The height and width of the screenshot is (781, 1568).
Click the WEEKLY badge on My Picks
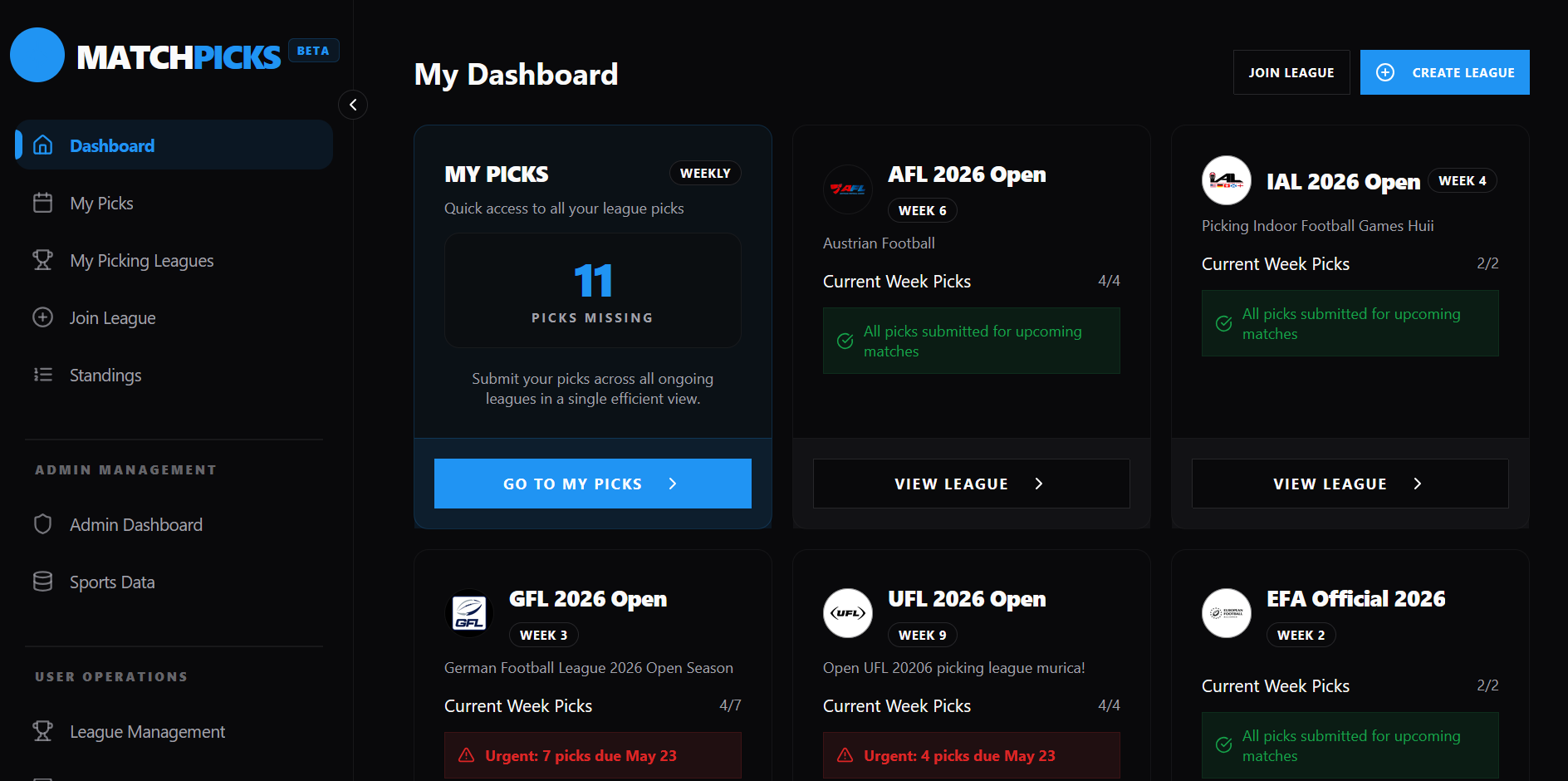(705, 173)
